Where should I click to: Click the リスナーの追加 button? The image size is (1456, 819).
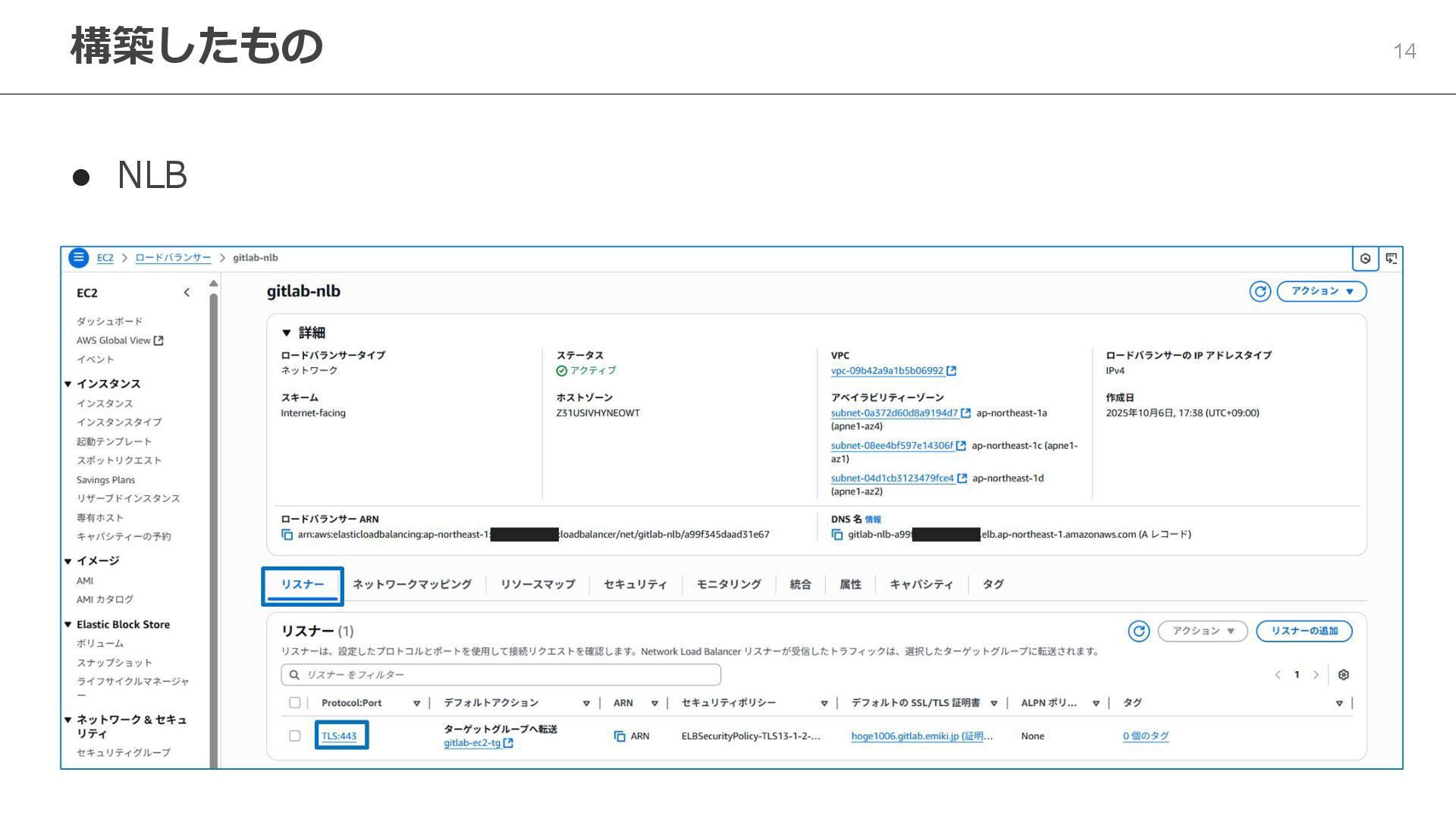pyautogui.click(x=1304, y=631)
